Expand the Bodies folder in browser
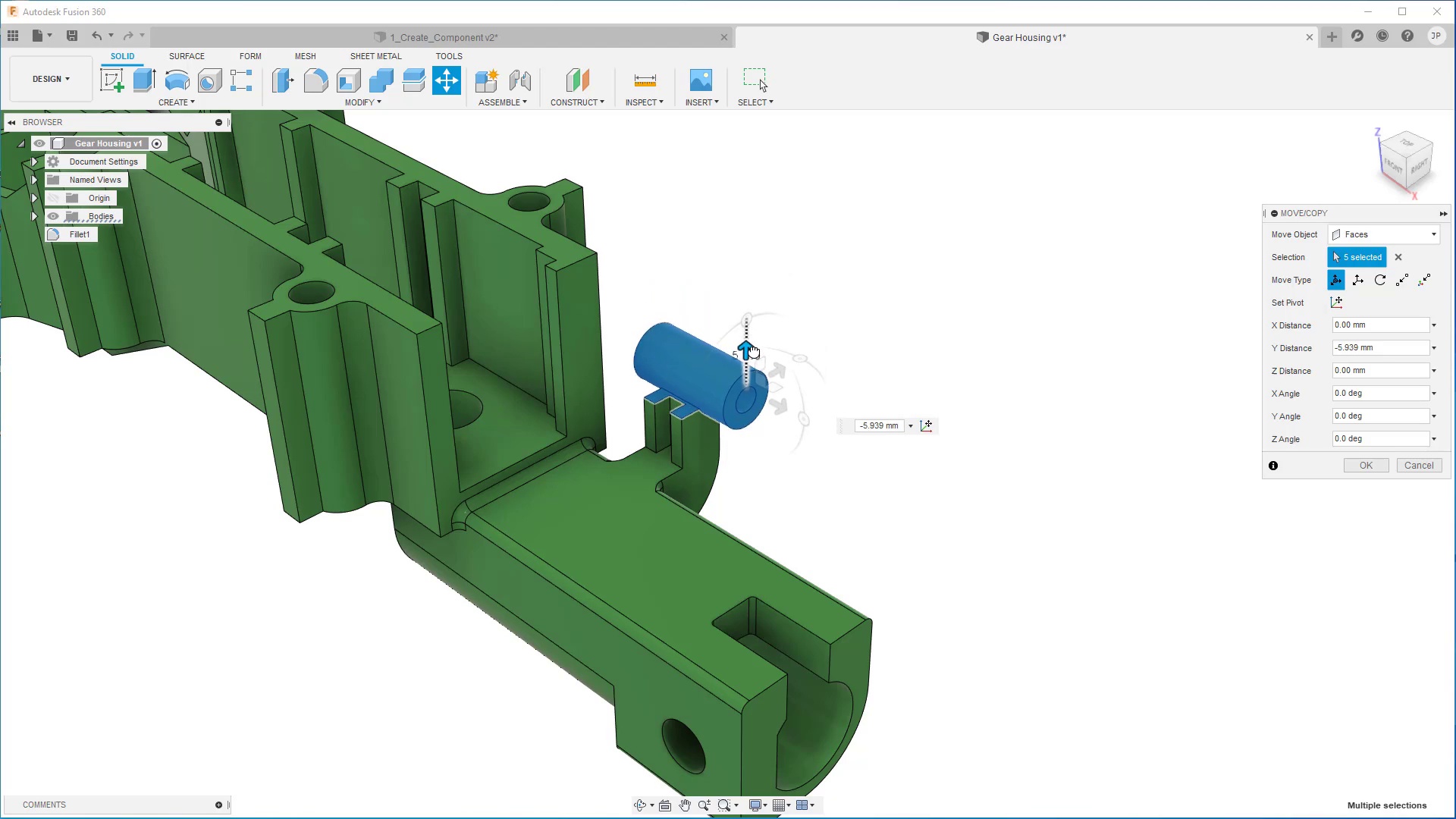Screen dimensions: 1456x819 pos(33,216)
